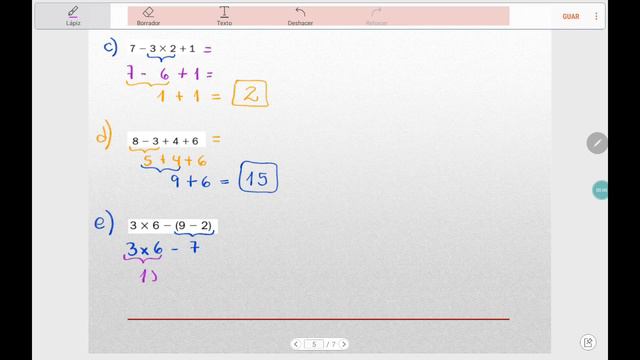Viewport: 640px width, 360px height.
Task: Click the total page count '/ 7'
Action: pos(331,344)
